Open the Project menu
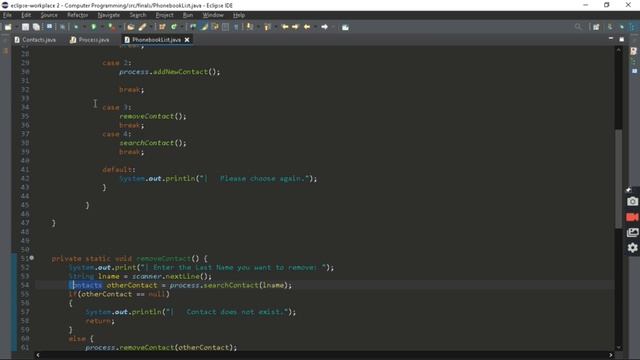The image size is (640, 360). [x=164, y=15]
